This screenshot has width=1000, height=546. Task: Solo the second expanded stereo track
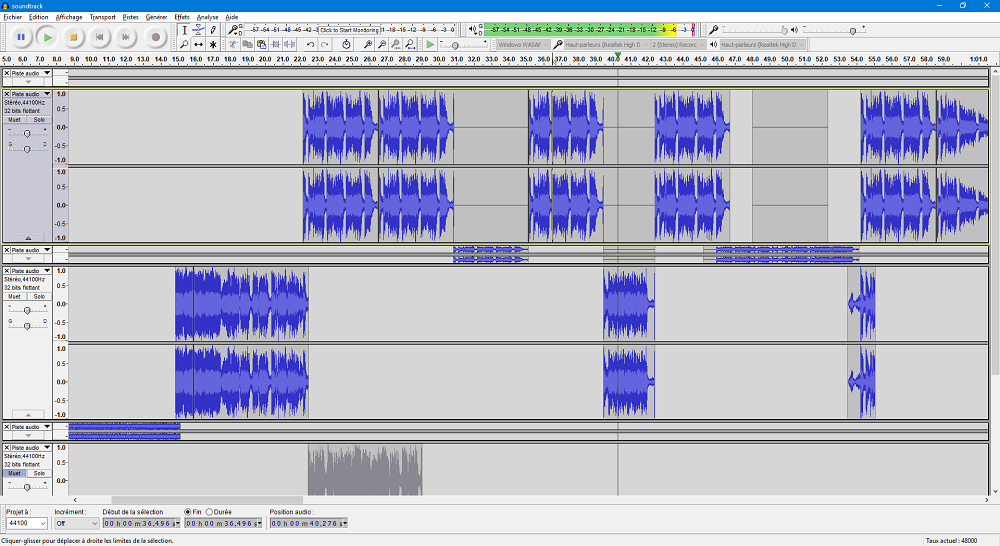pos(39,297)
